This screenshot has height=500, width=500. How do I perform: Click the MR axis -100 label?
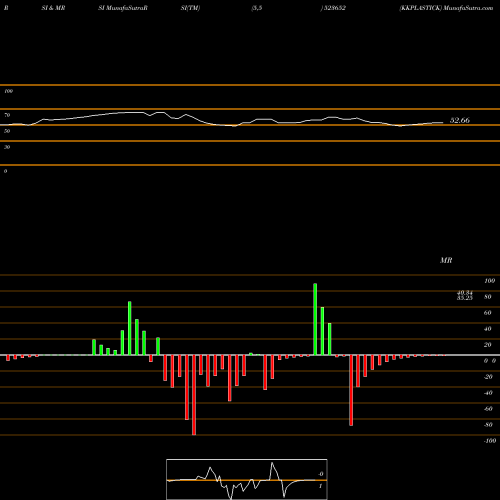(x=490, y=441)
